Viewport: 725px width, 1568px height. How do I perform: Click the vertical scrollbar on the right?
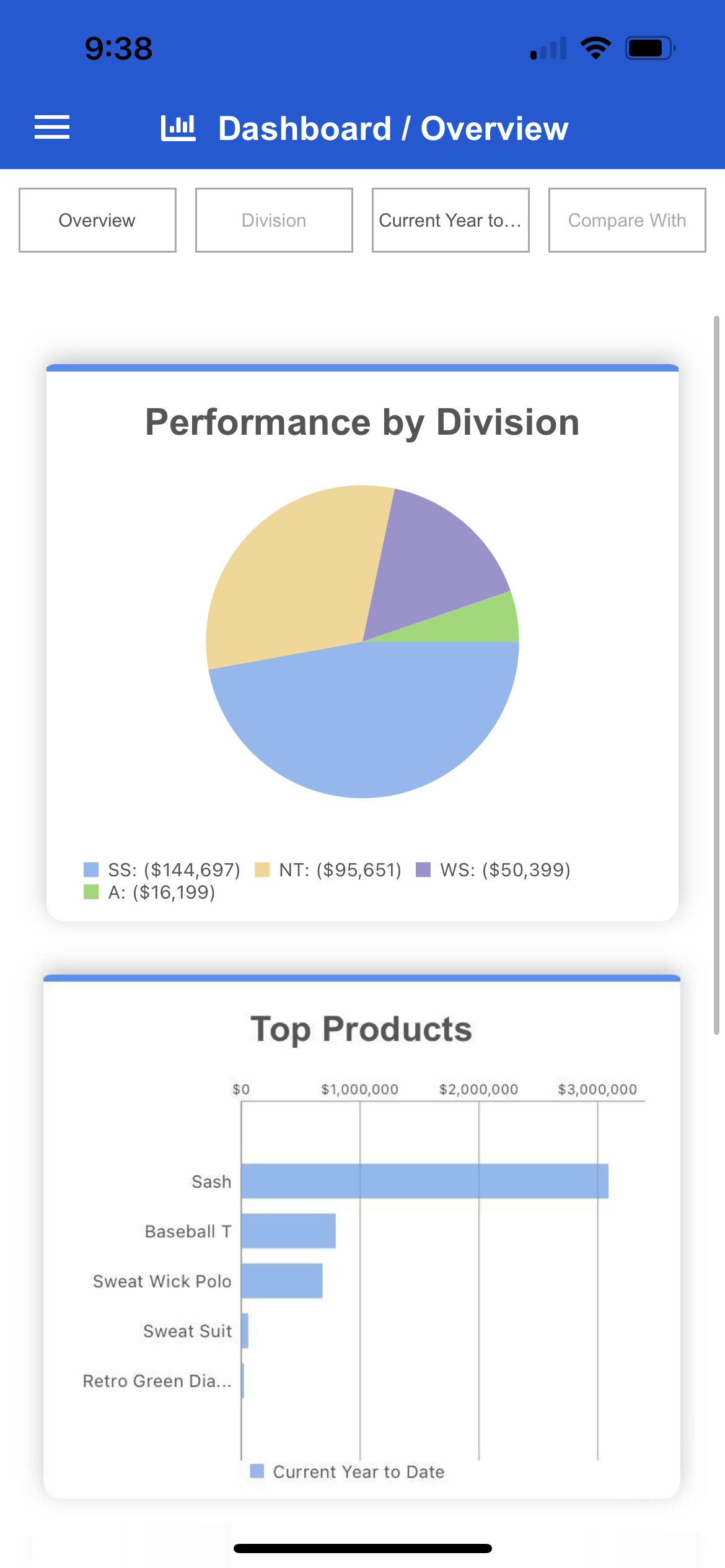click(716, 675)
